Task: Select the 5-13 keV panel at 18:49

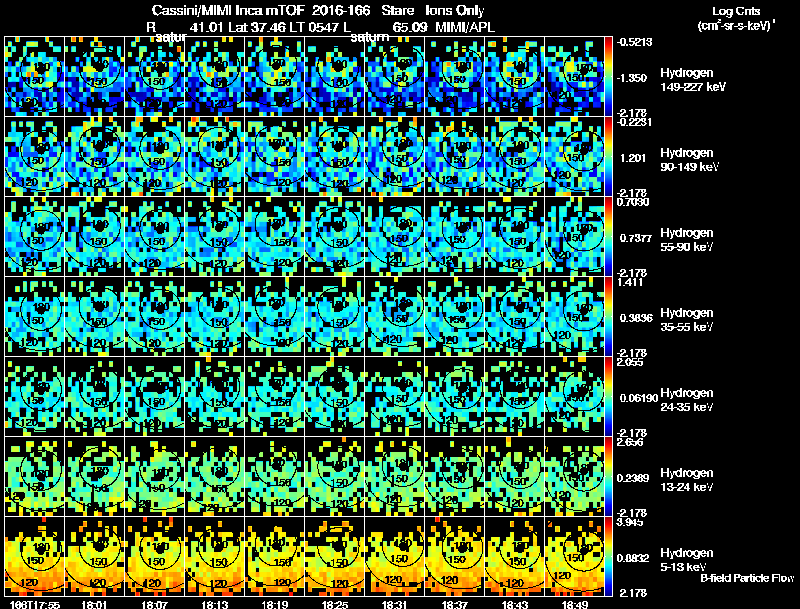Action: click(574, 557)
